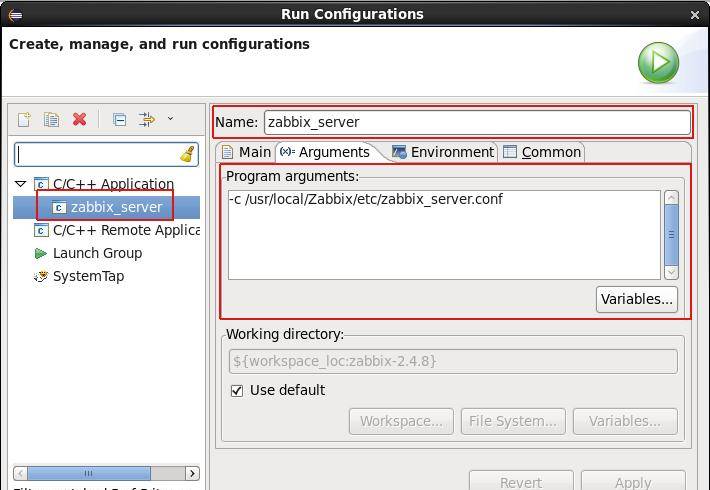Click the filter configurations toolbar icon
Viewport: 710px width, 490px height.
point(147,119)
